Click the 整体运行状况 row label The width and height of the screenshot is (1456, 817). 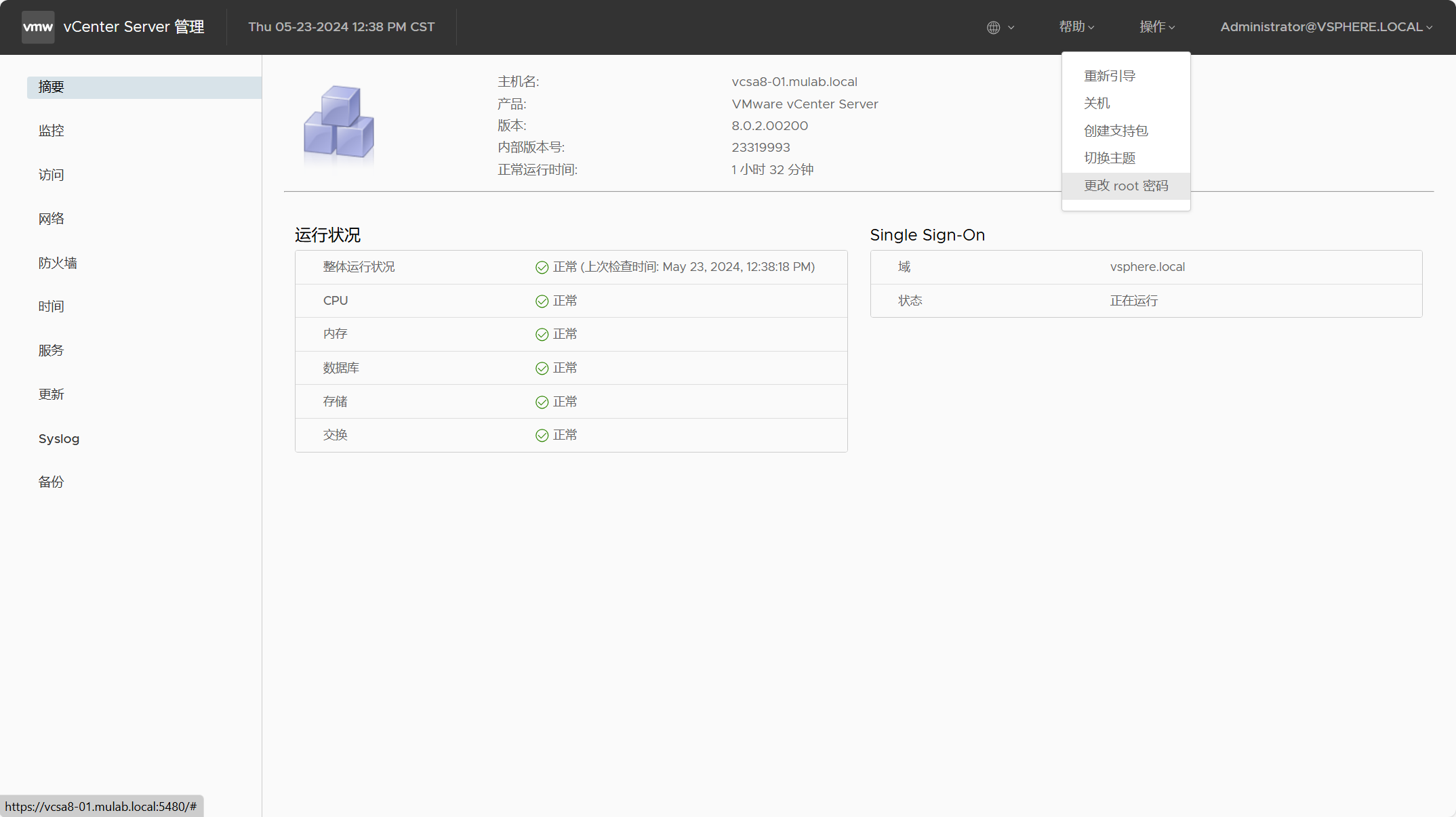click(359, 267)
